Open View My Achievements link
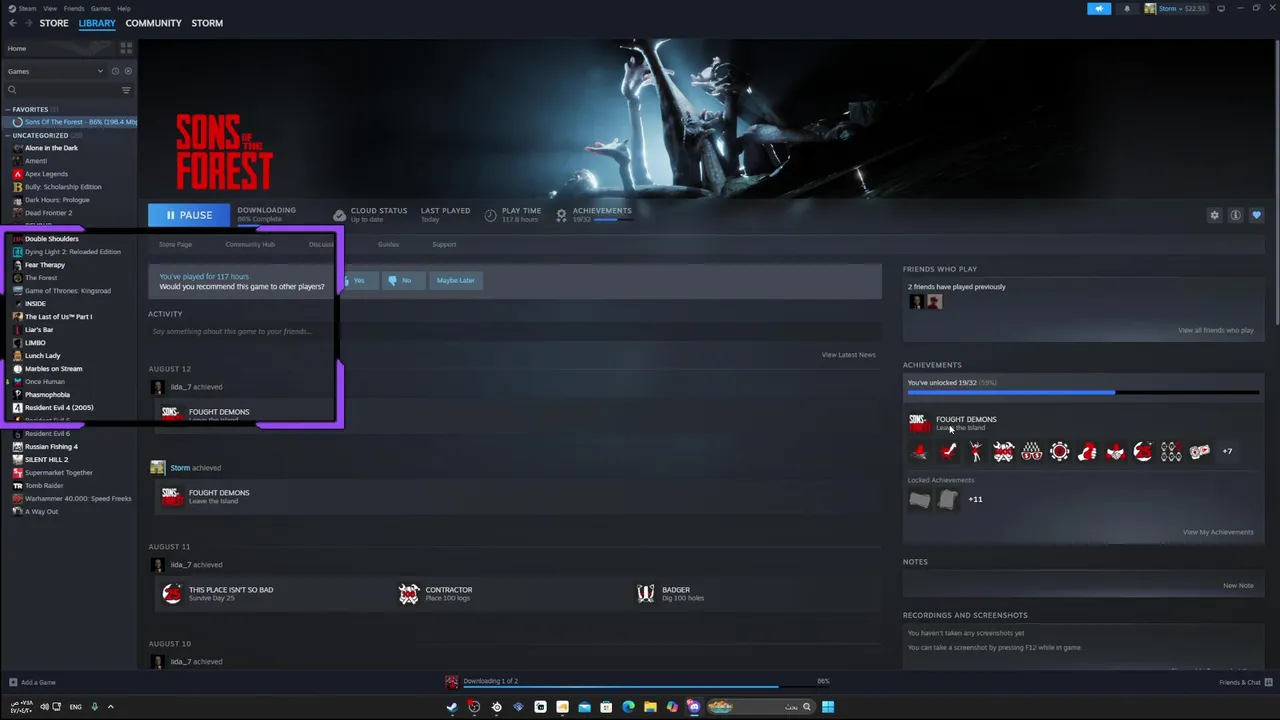1280x720 pixels. pos(1217,532)
